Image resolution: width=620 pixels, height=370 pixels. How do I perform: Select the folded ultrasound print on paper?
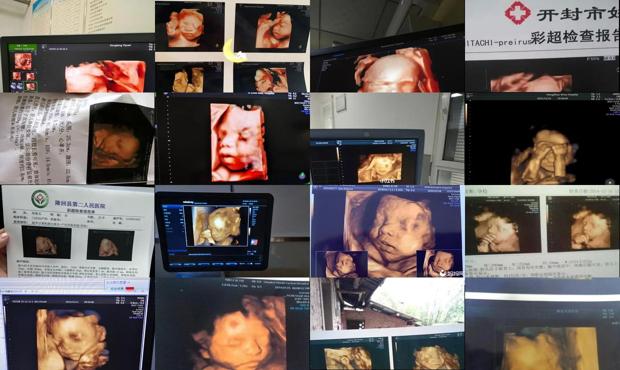[x=77, y=139]
